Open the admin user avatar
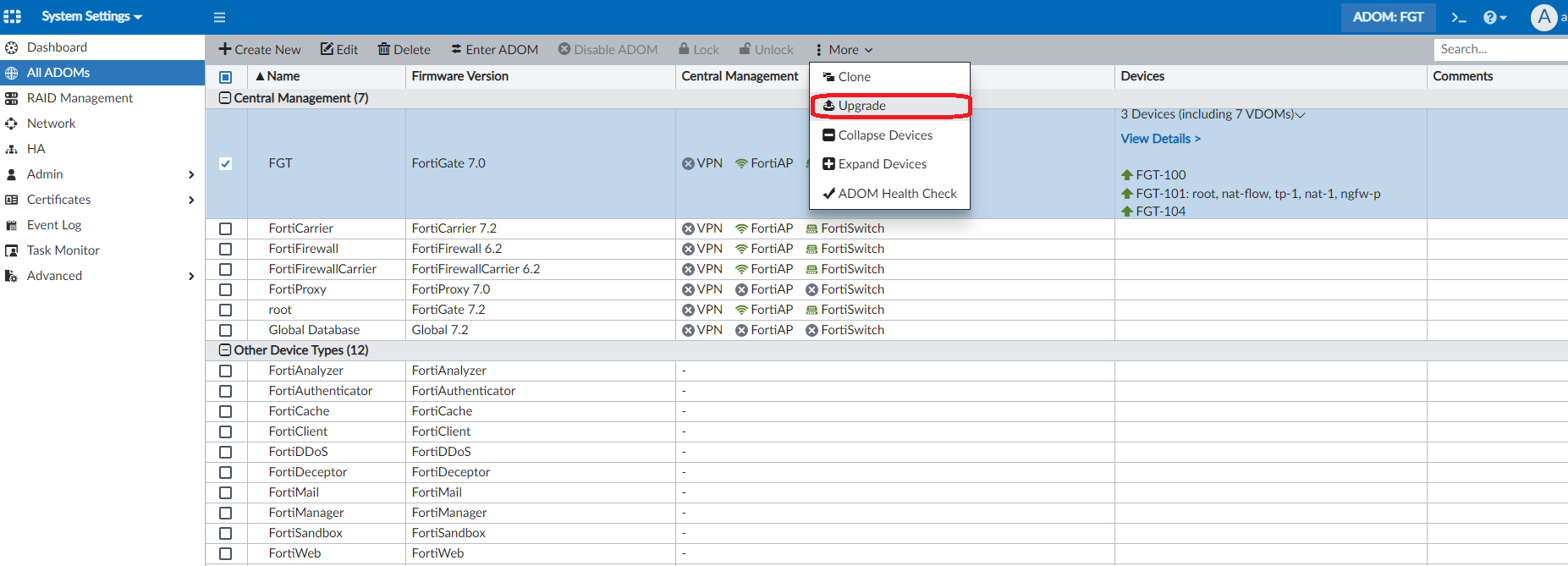 coord(1543,17)
